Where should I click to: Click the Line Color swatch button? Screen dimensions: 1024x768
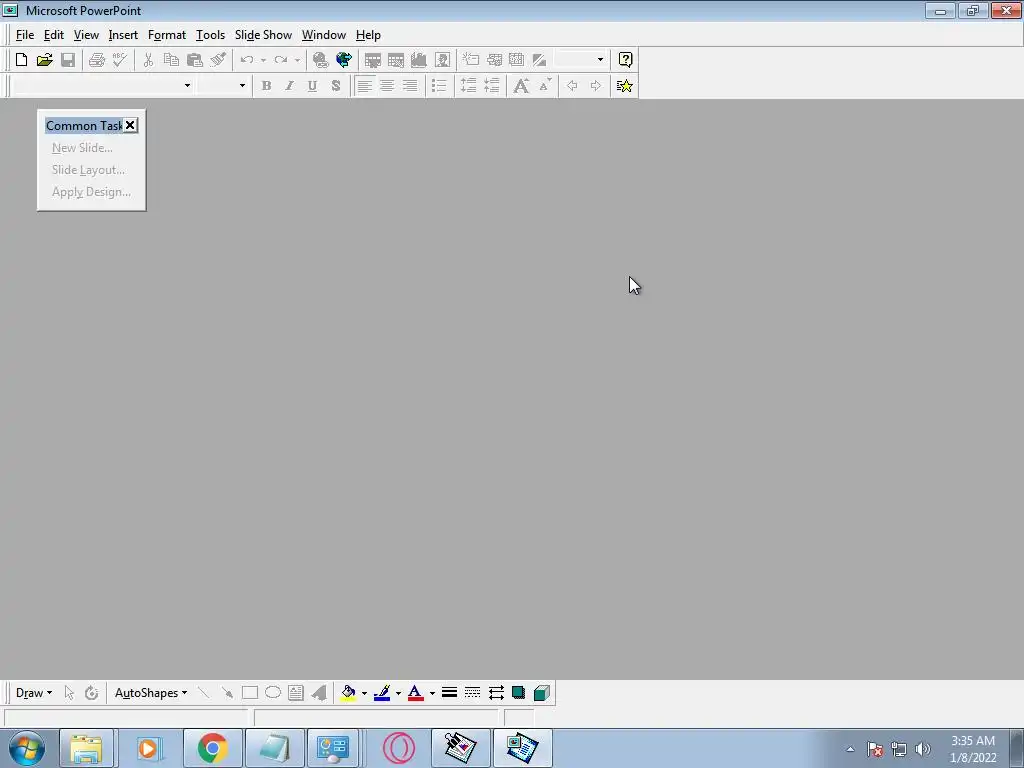pyautogui.click(x=382, y=693)
